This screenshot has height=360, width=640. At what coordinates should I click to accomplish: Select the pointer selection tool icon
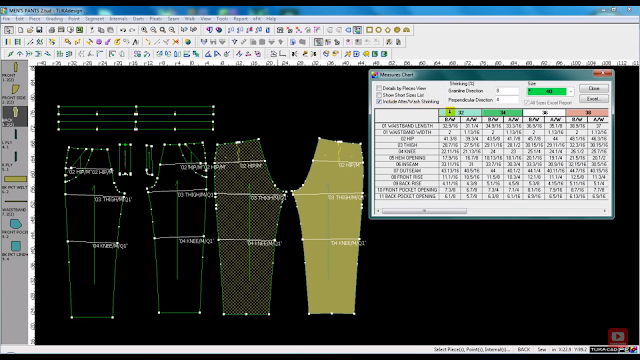click(x=9, y=30)
